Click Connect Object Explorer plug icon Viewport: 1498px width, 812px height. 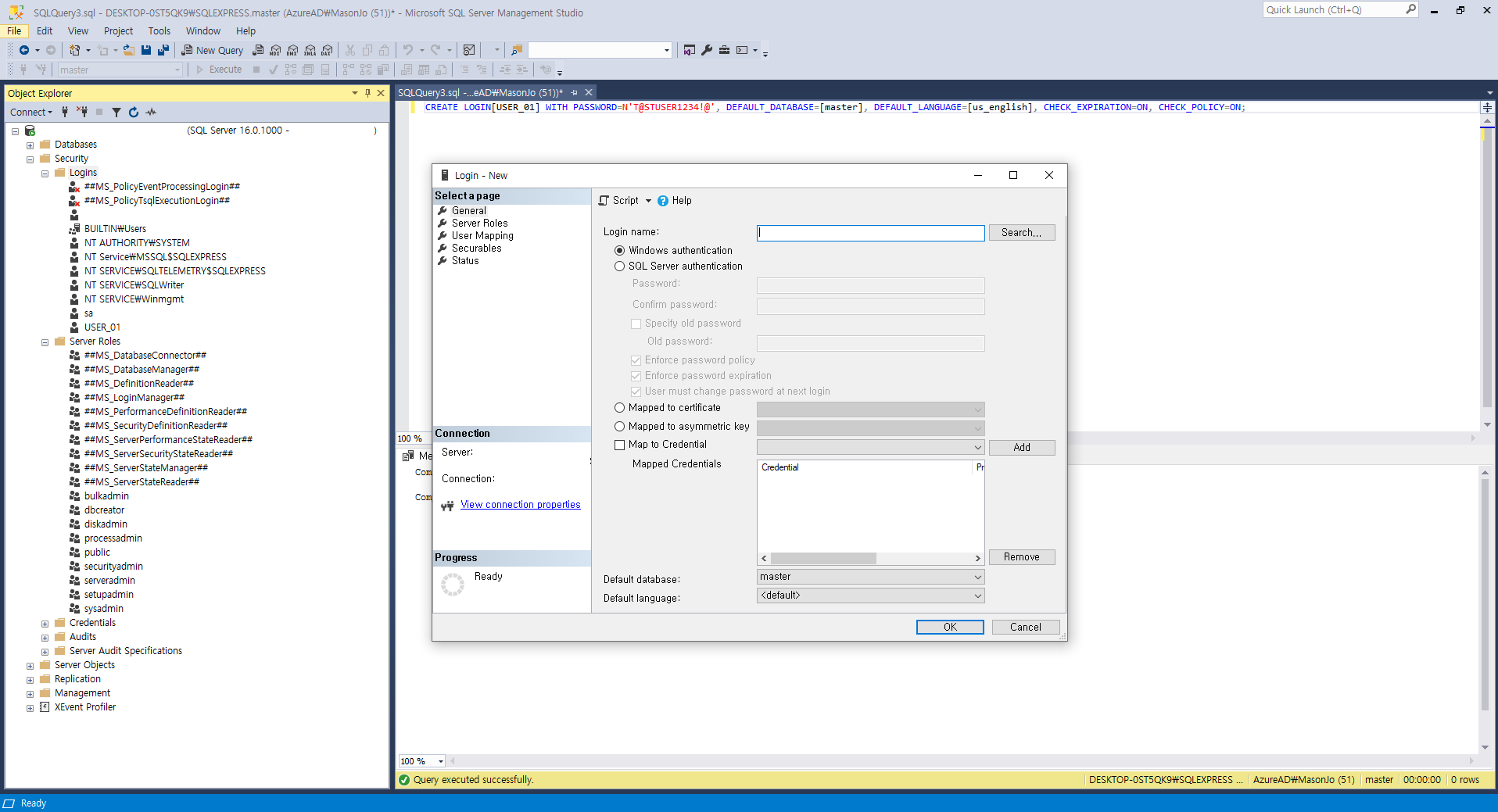pyautogui.click(x=65, y=112)
